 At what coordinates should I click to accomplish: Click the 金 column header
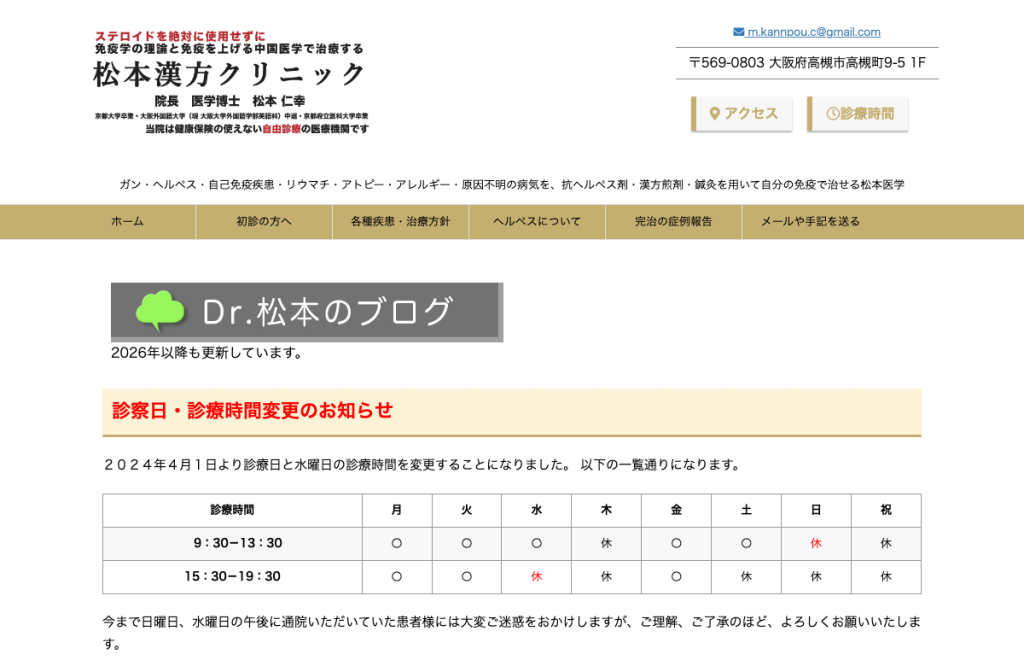(x=677, y=510)
